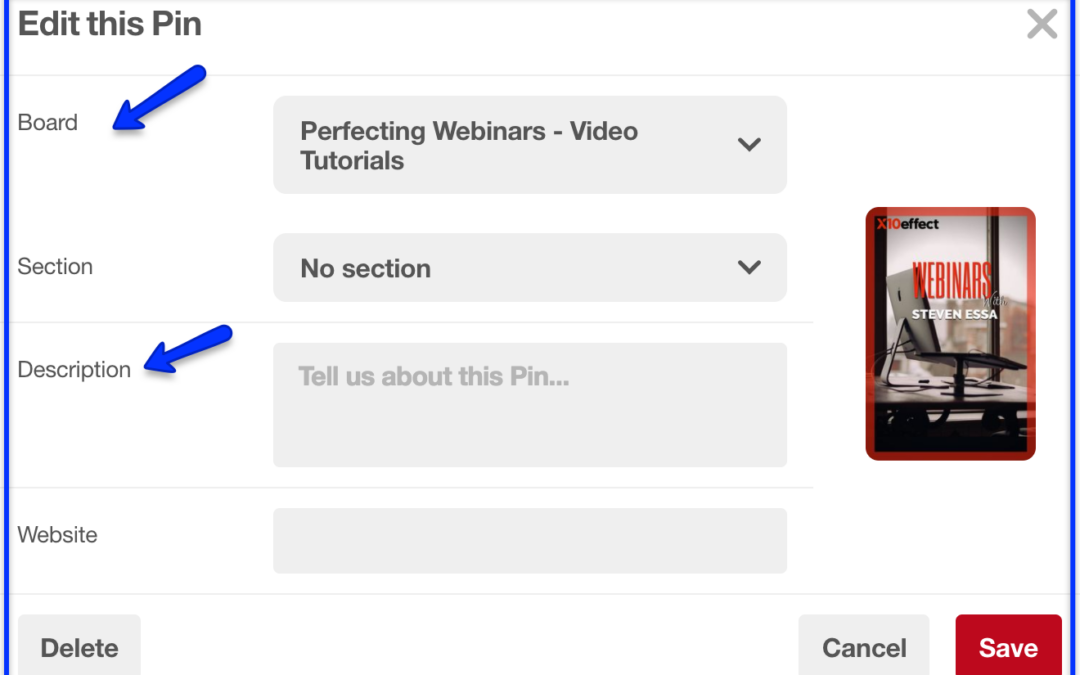The image size is (1080, 675).
Task: Click the Description label
Action: [74, 370]
